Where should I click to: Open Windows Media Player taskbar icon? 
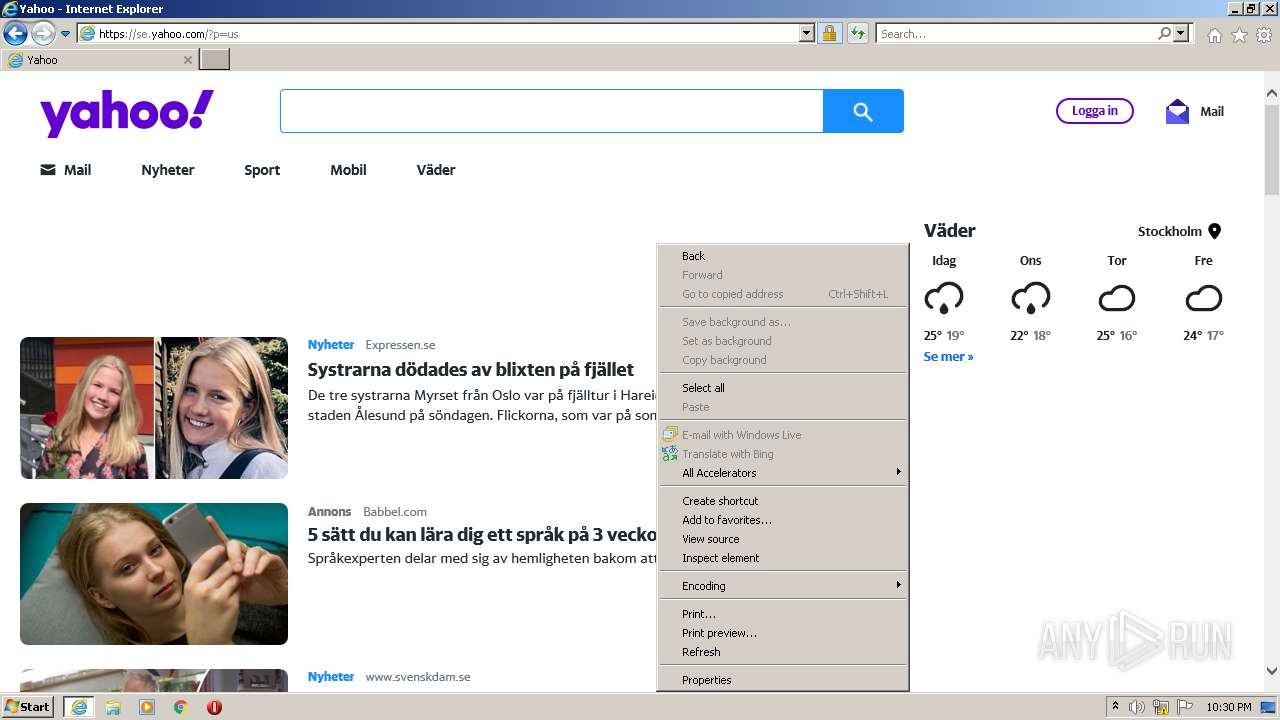(147, 707)
